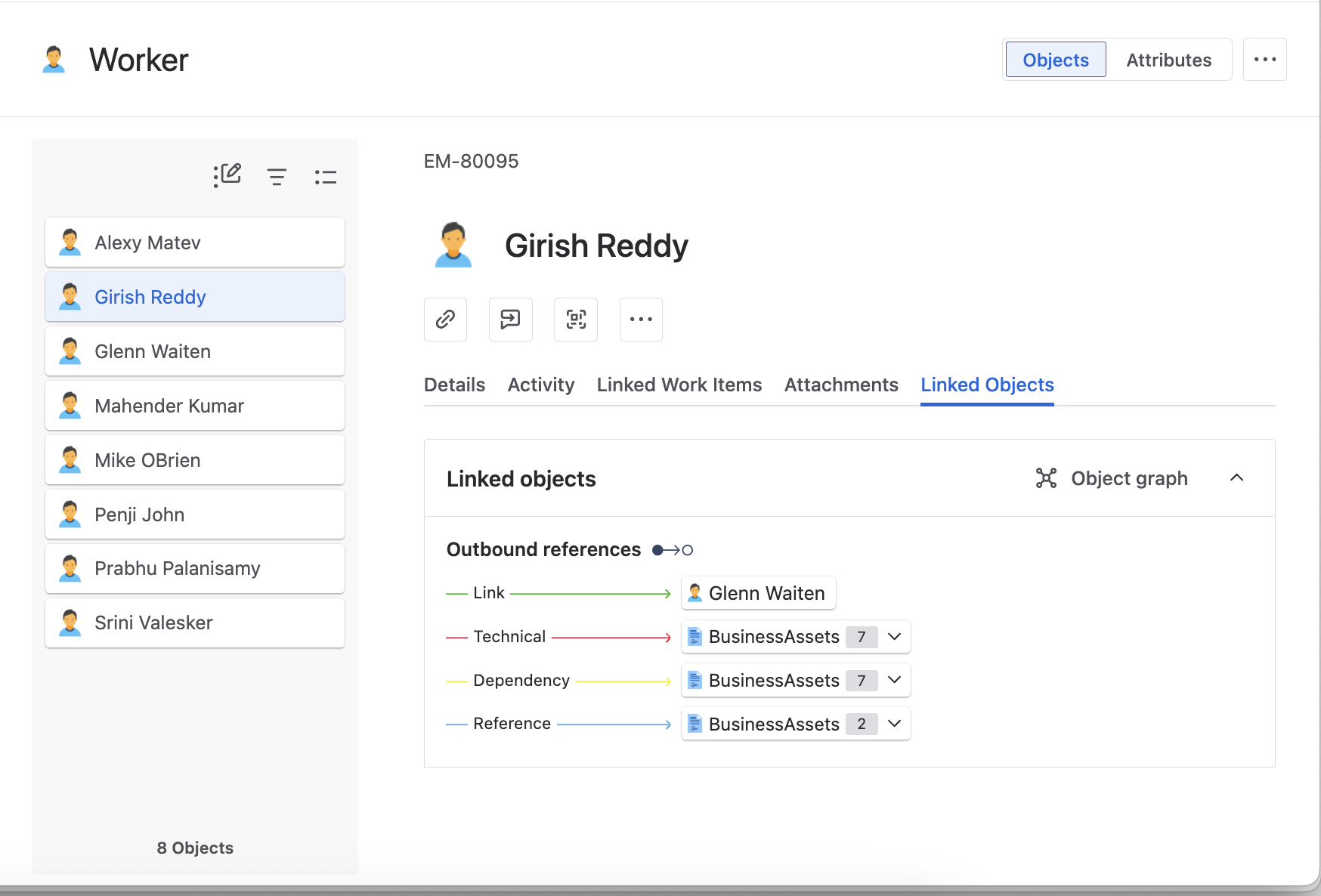Collapse the Linked objects panel chevron
Screen dimensions: 1321x896
(1237, 478)
